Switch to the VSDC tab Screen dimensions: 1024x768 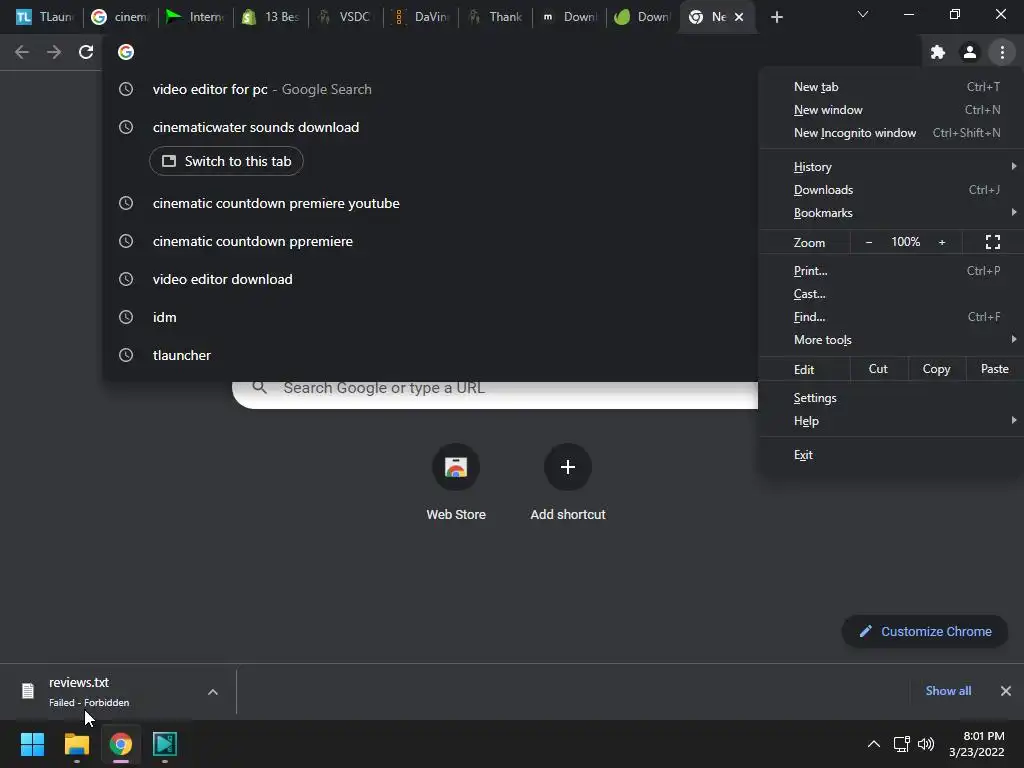pos(345,17)
